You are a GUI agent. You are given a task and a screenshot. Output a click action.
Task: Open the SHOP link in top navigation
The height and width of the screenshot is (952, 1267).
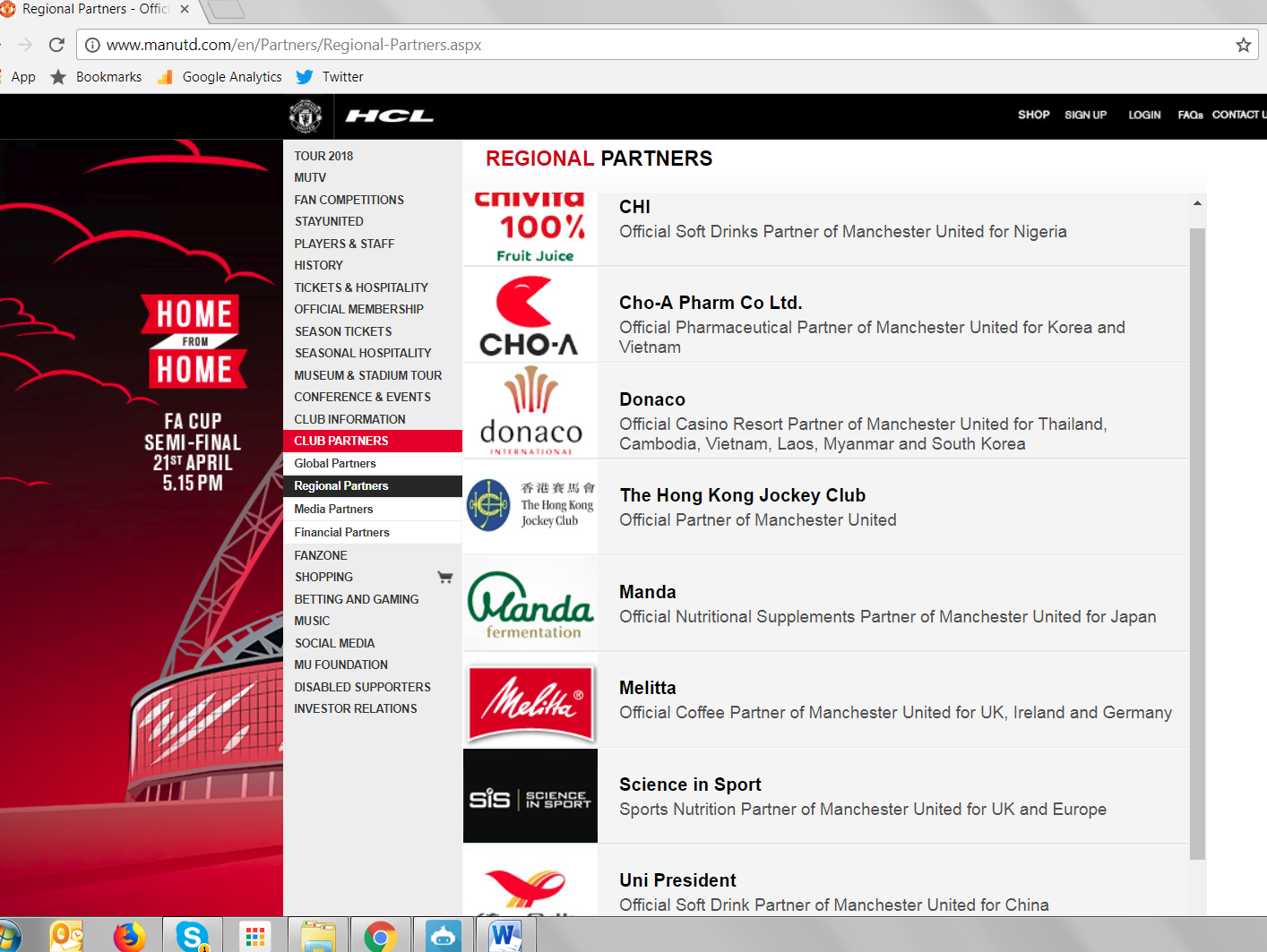tap(1033, 115)
